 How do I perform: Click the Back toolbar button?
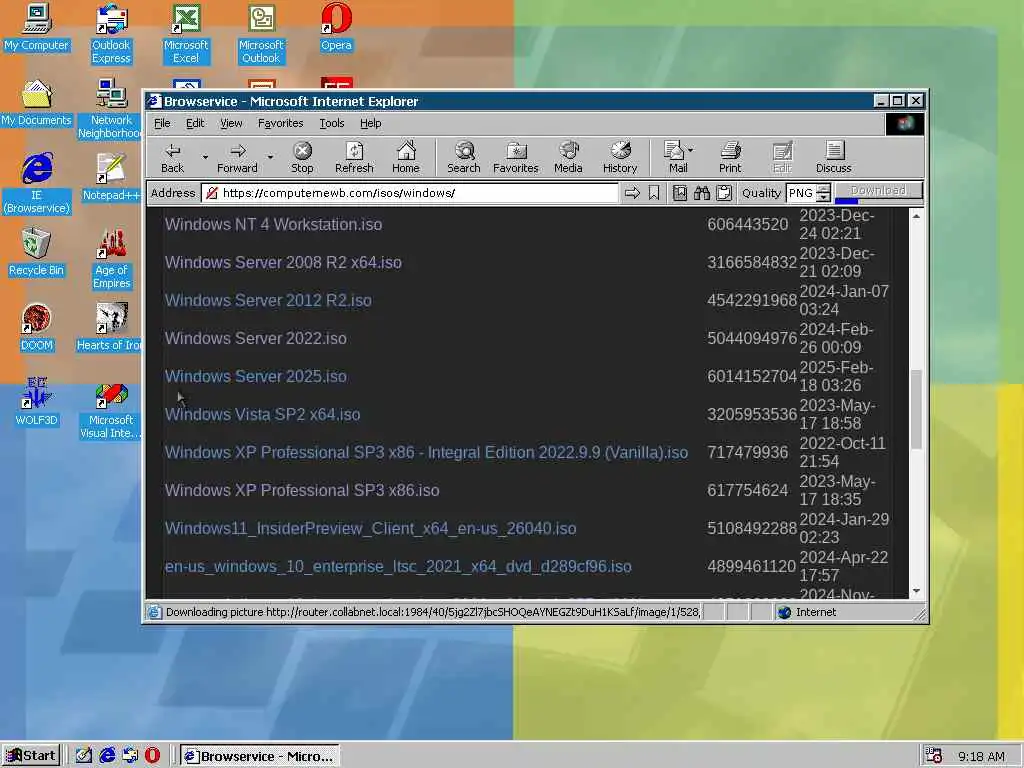pyautogui.click(x=172, y=157)
